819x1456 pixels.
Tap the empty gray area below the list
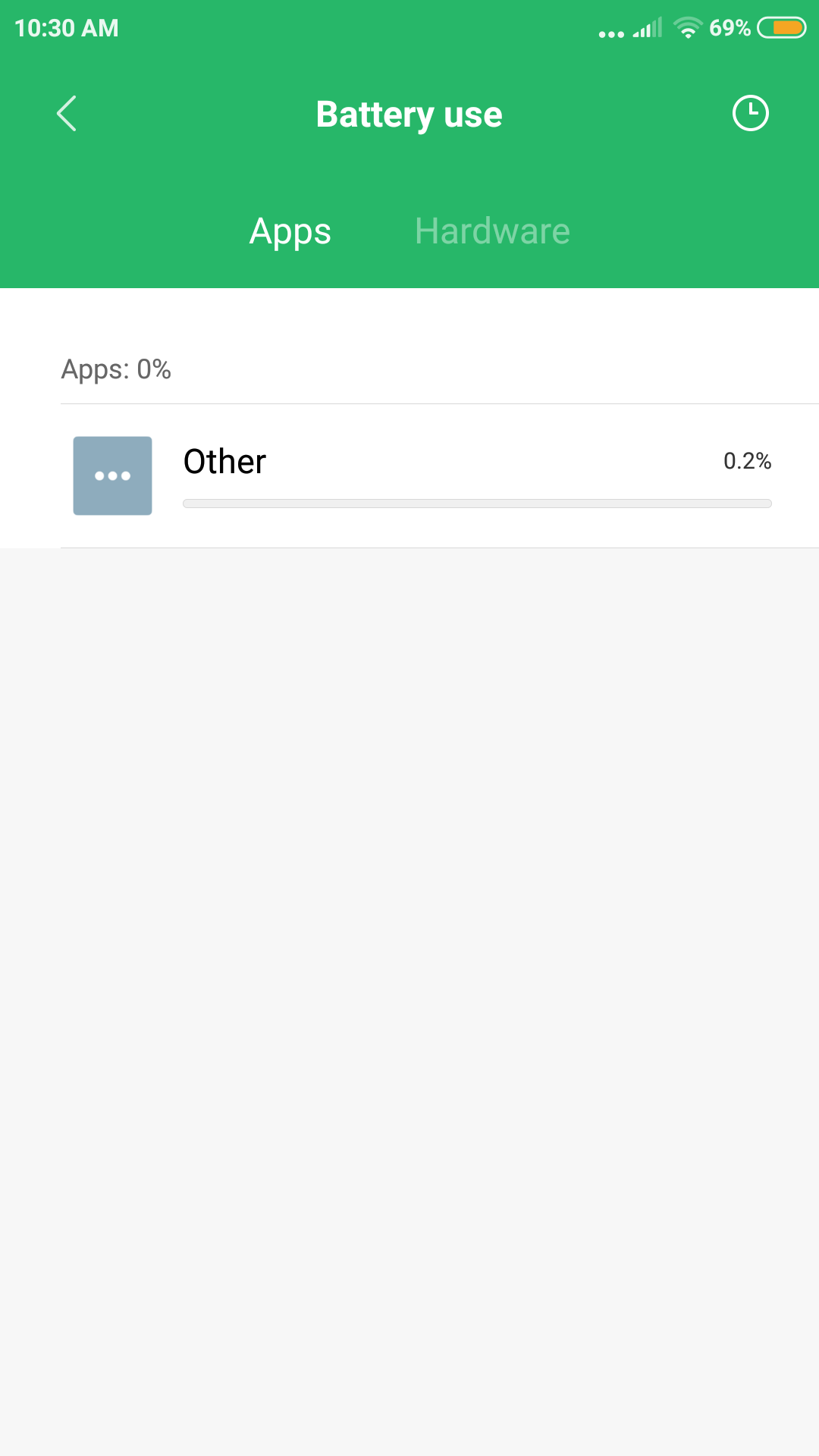click(x=409, y=986)
